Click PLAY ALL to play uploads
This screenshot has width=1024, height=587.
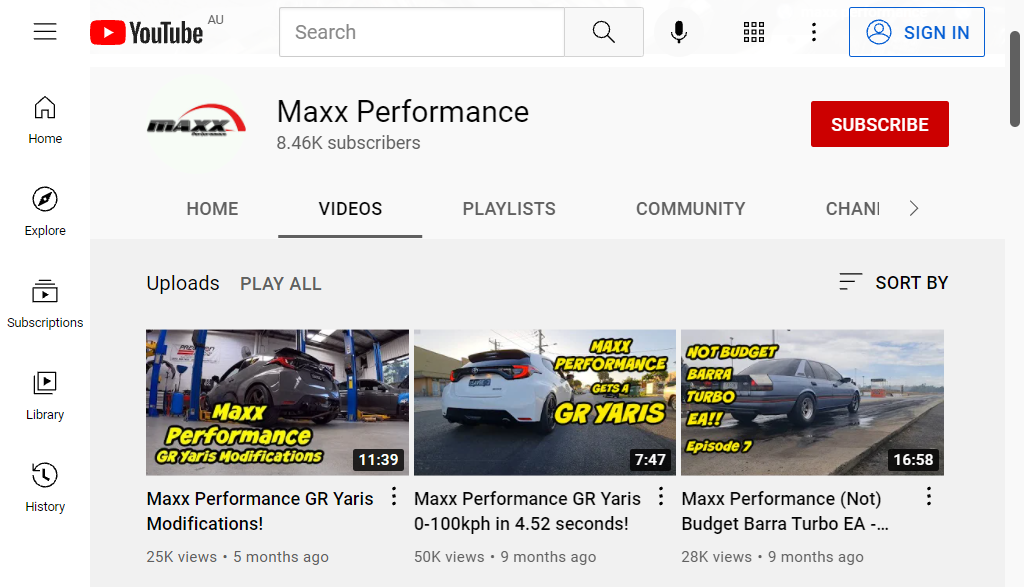tap(280, 284)
